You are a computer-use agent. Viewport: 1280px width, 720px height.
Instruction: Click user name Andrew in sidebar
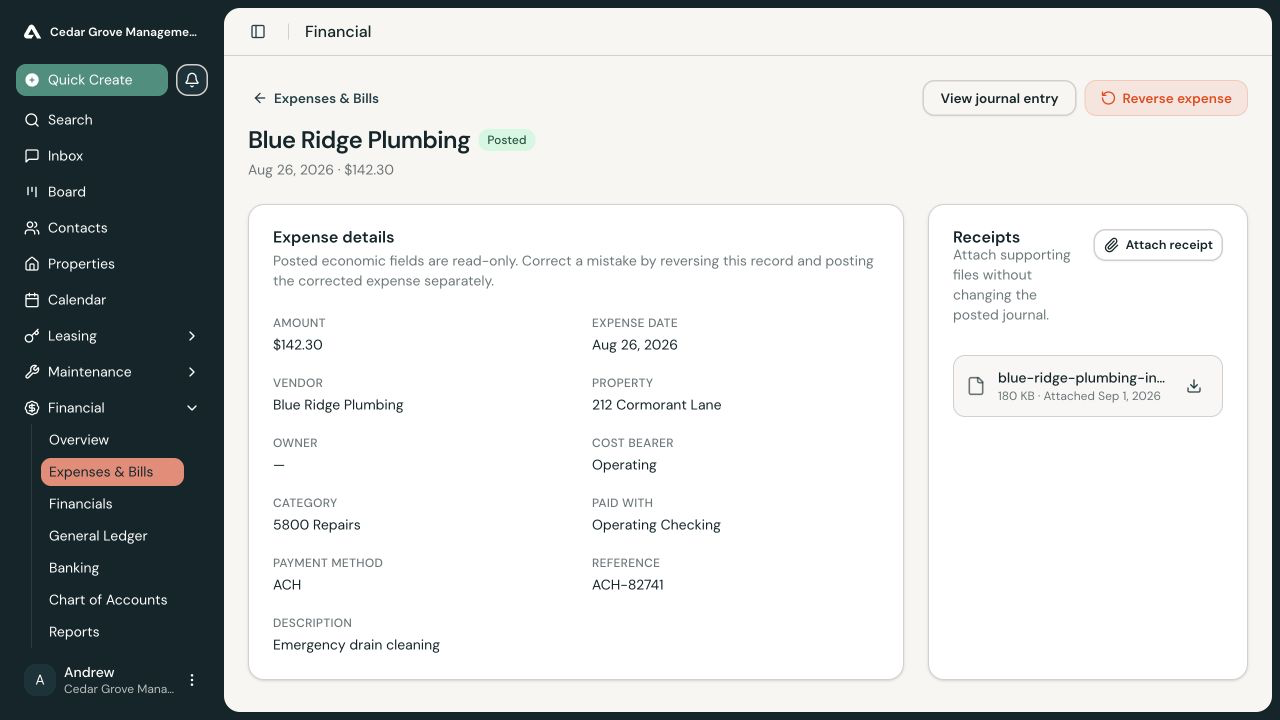pyautogui.click(x=89, y=672)
